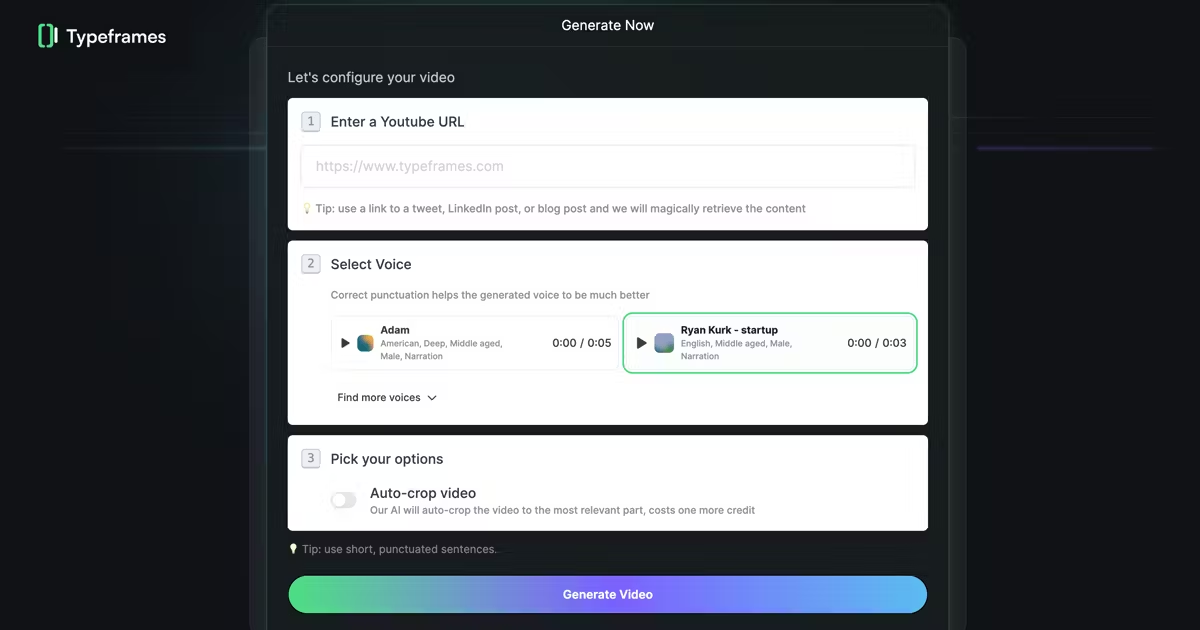This screenshot has height=630, width=1200.
Task: Click the step 2 number badge
Action: pyautogui.click(x=311, y=264)
